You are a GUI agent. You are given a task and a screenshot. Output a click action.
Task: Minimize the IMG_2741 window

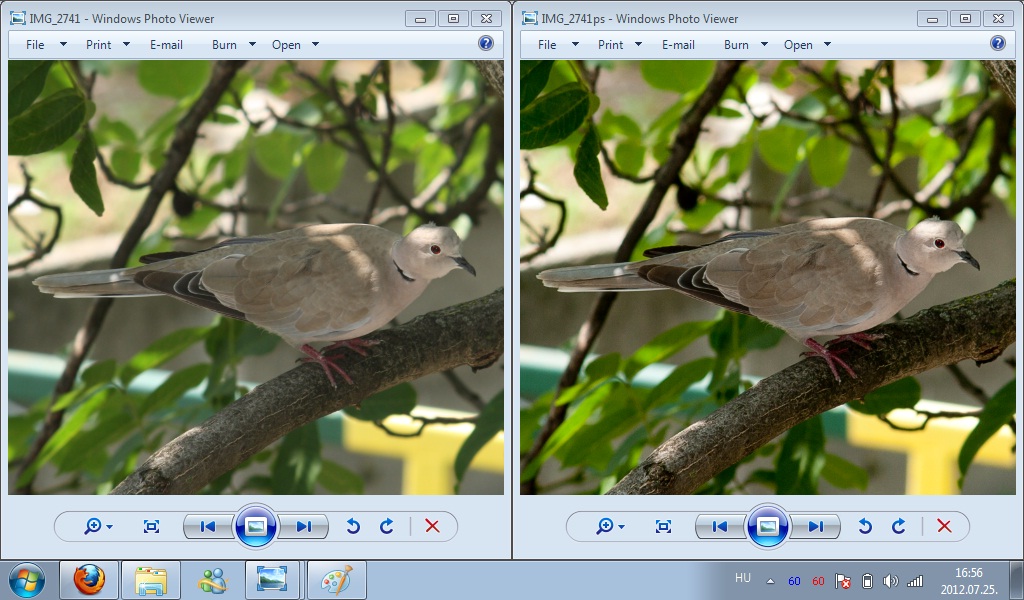(420, 18)
